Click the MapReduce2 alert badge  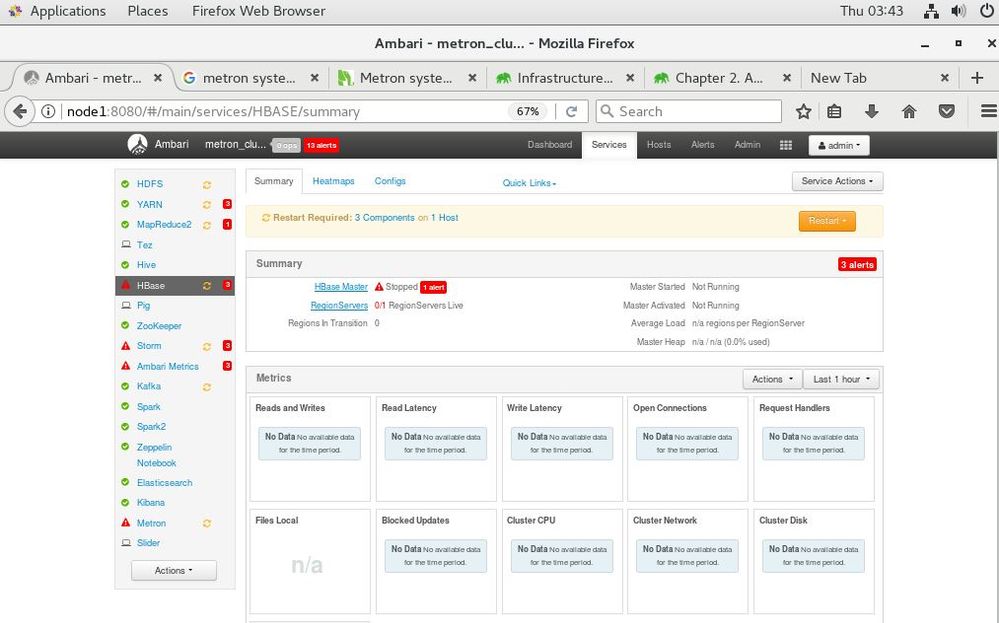click(227, 224)
